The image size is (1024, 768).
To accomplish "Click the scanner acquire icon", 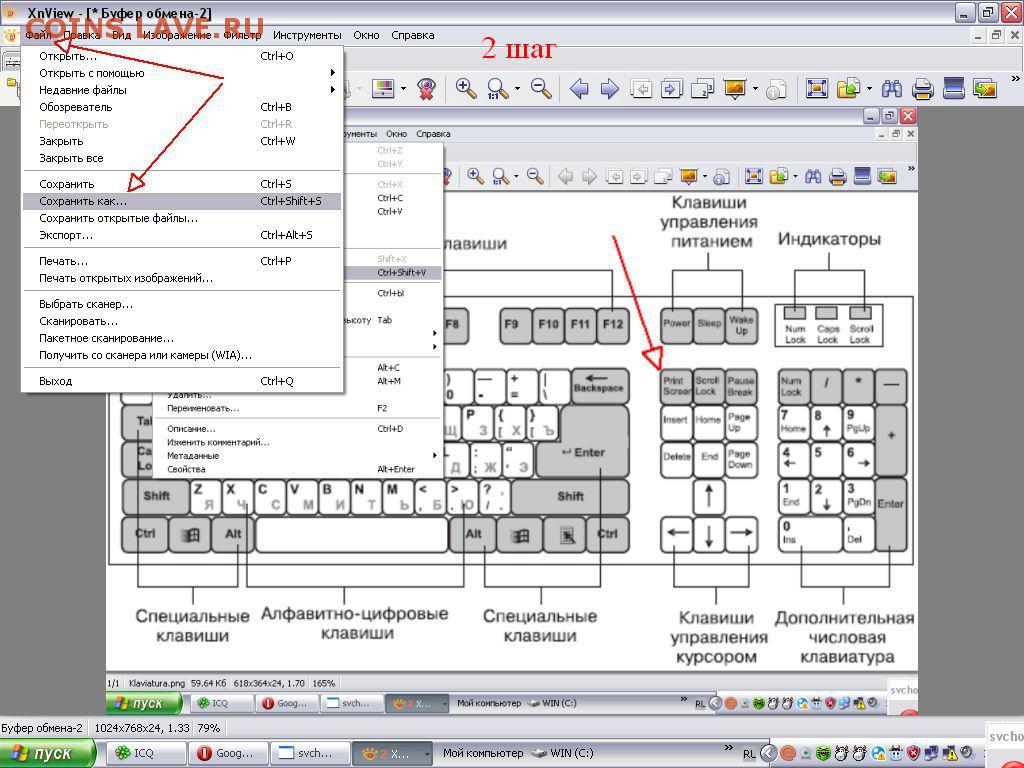I will [953, 88].
